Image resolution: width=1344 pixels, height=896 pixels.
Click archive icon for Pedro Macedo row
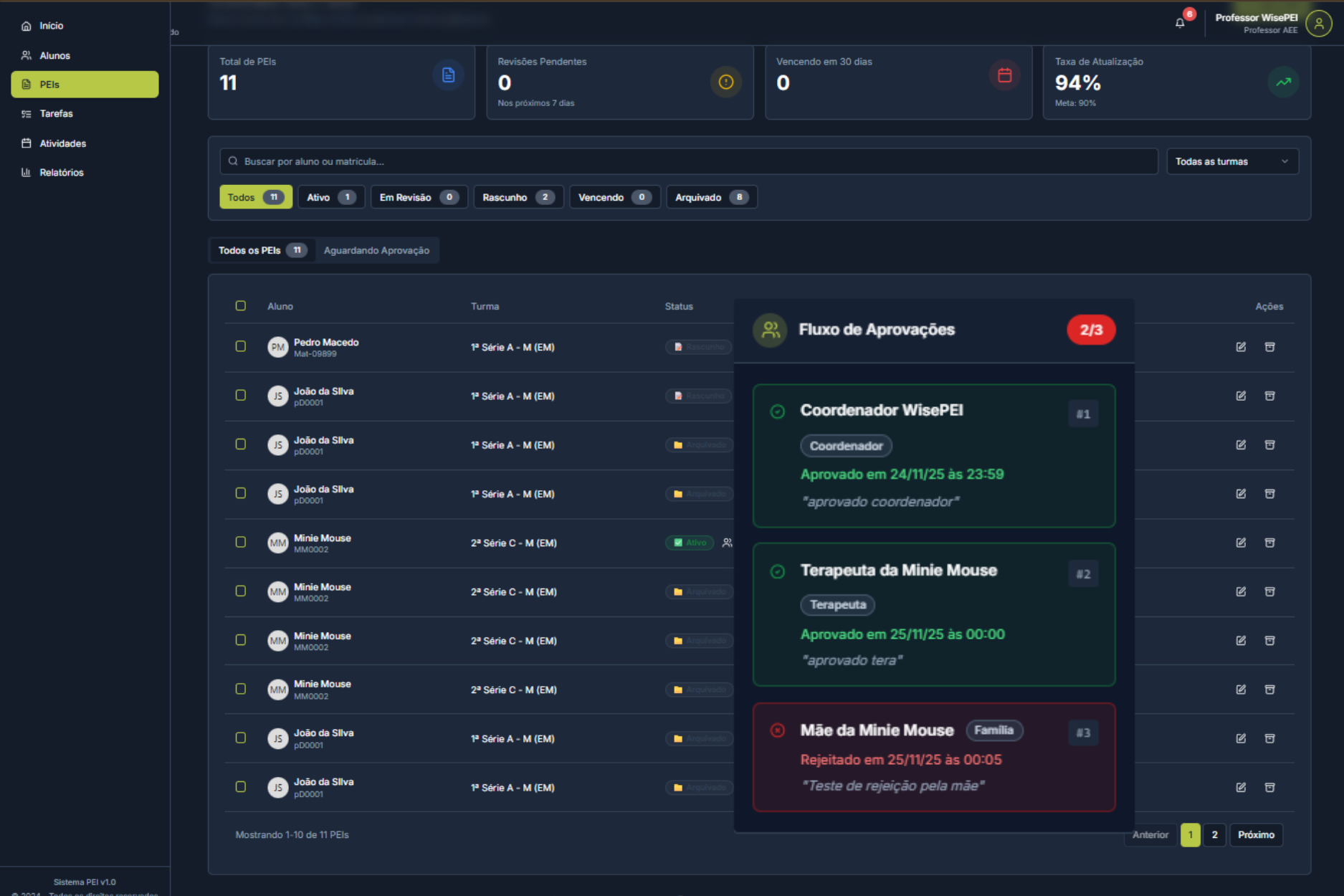1269,347
